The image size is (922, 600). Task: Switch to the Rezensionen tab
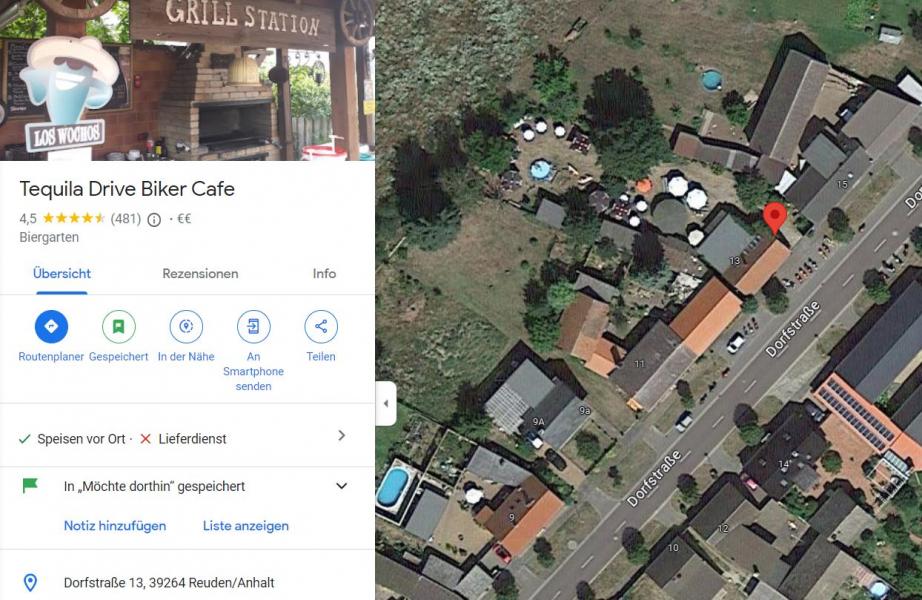coord(200,274)
